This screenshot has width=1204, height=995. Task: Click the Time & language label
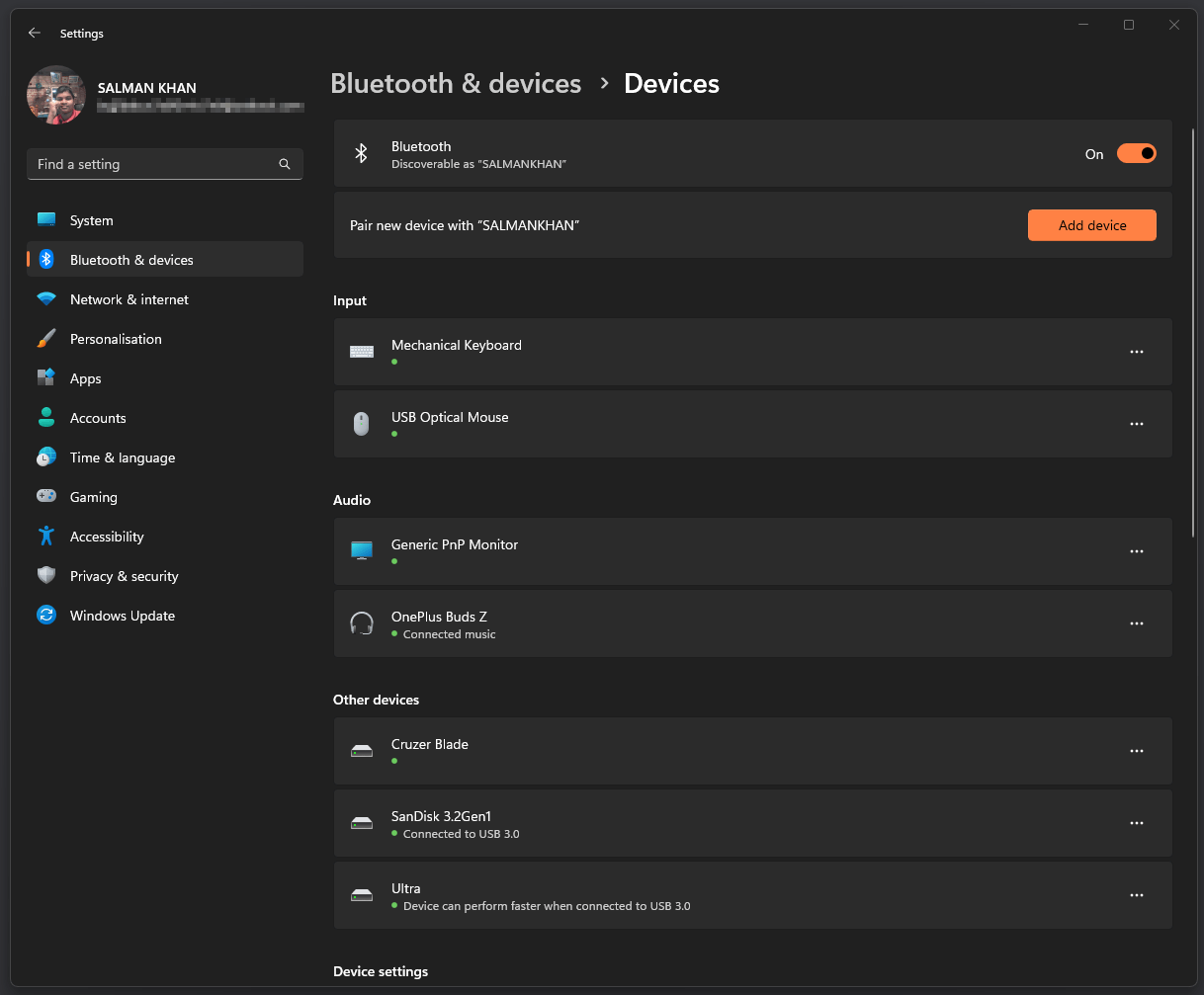point(123,457)
